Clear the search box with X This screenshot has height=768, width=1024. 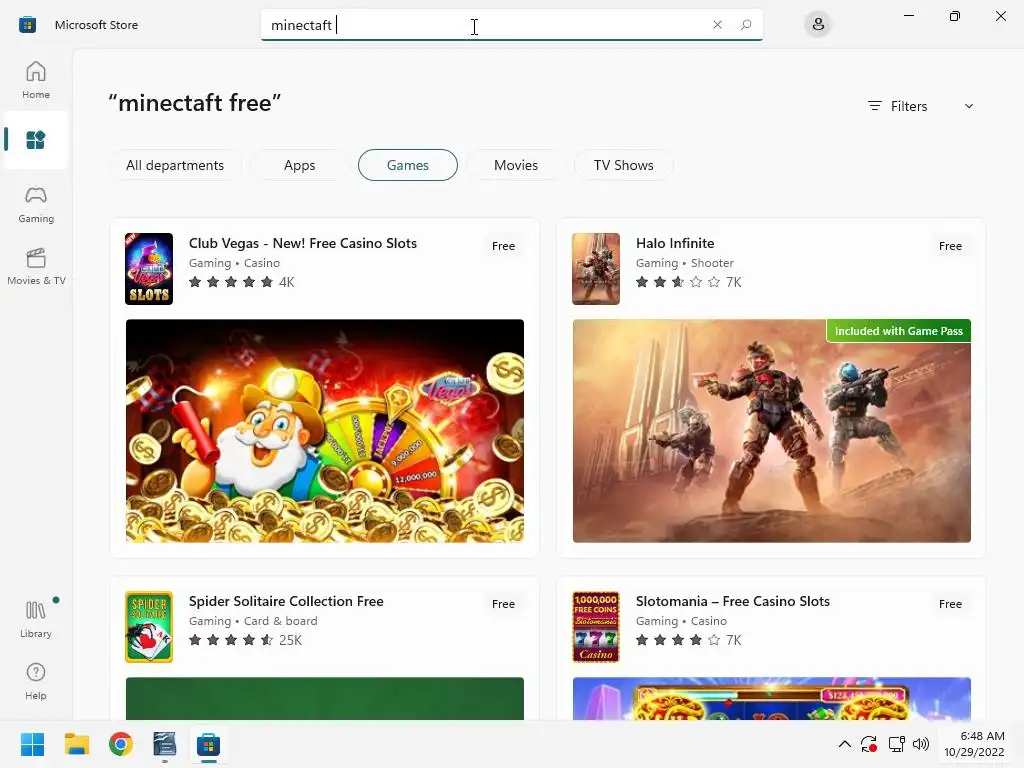tap(717, 25)
